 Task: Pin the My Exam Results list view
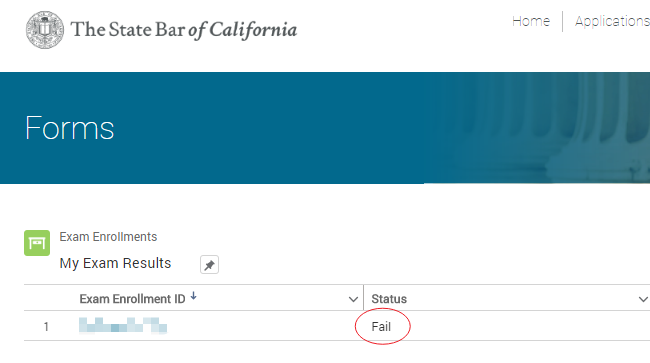(x=209, y=264)
